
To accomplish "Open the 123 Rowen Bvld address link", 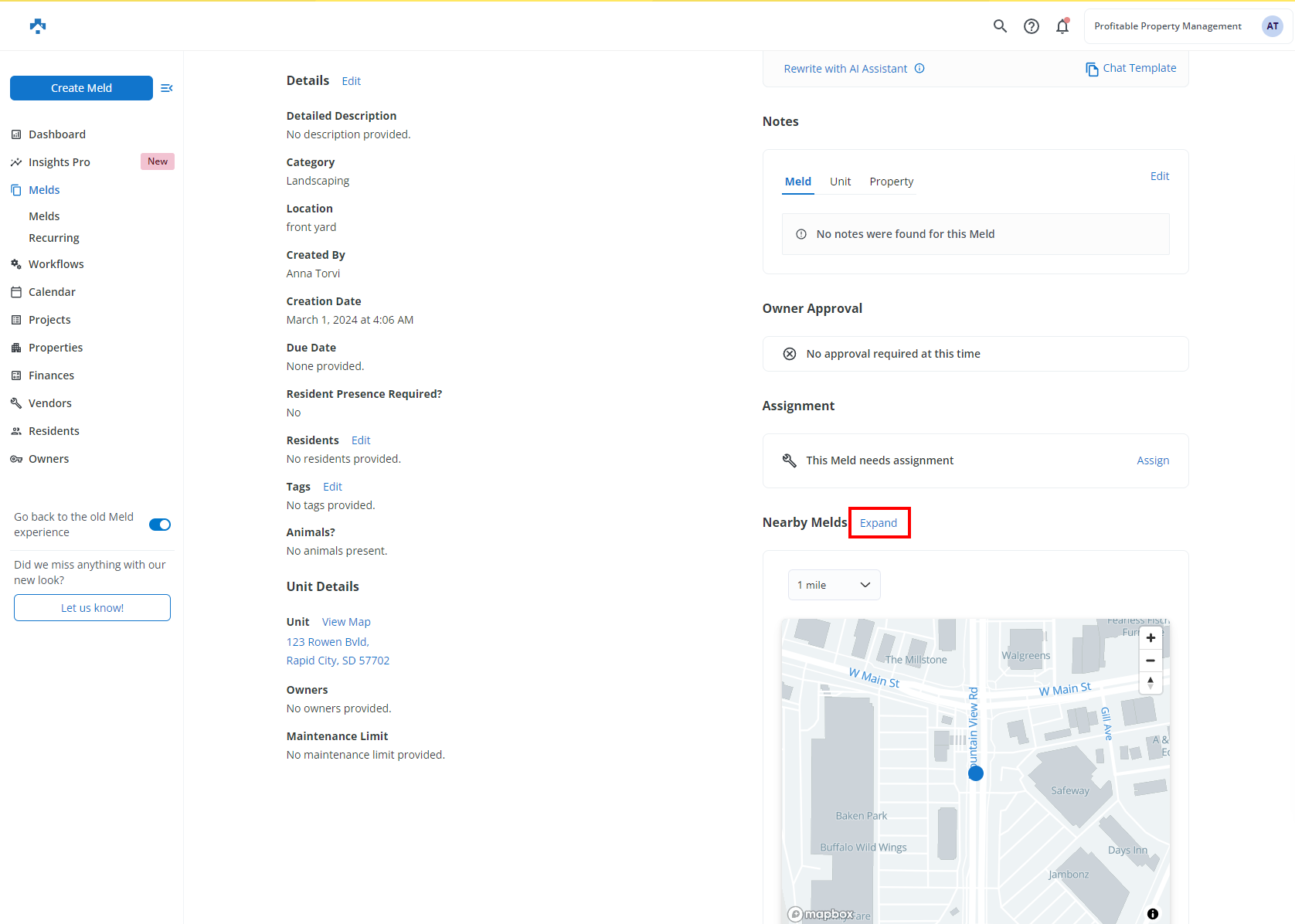I will (x=328, y=642).
